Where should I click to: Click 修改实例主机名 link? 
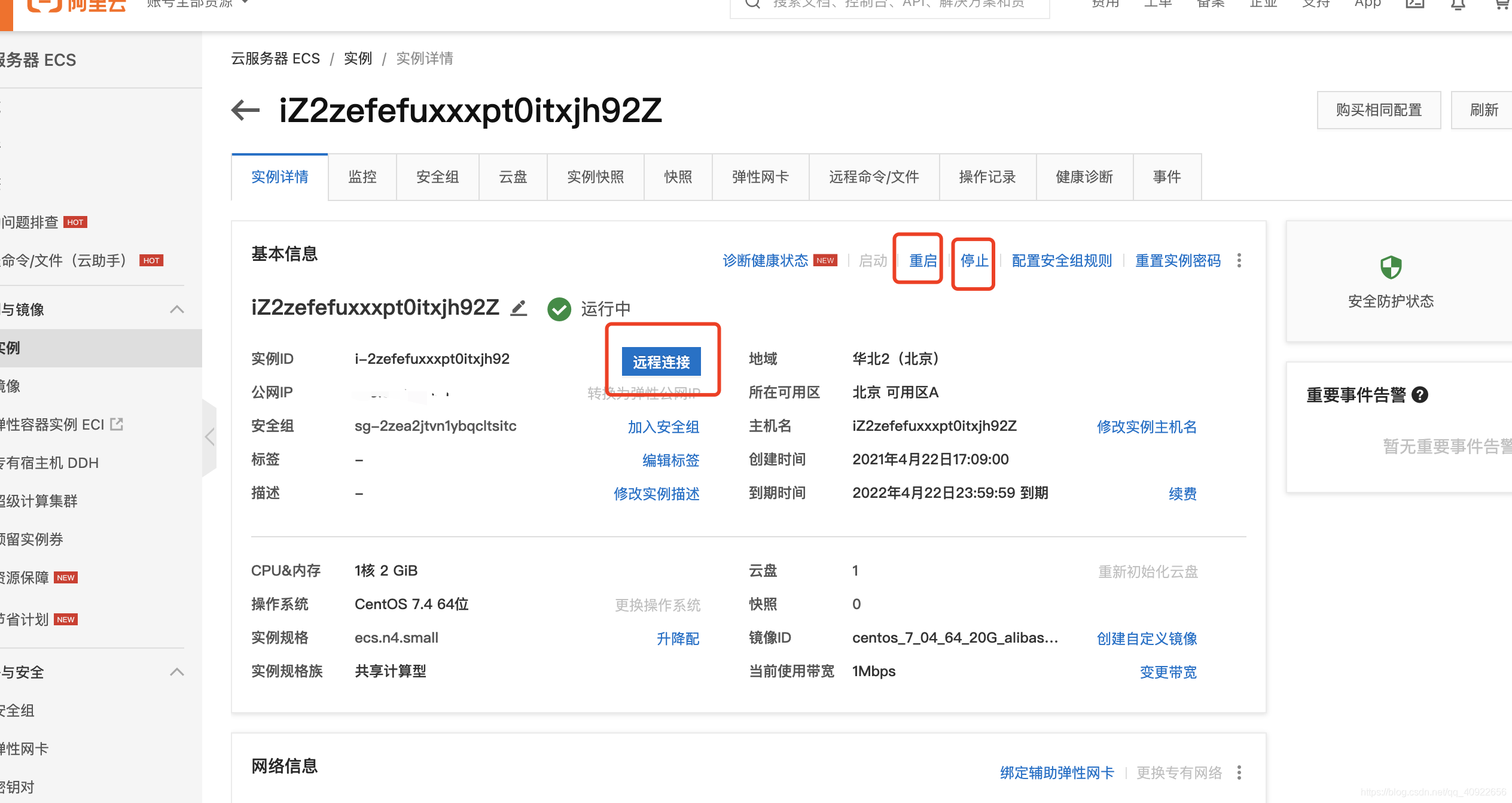[1147, 427]
